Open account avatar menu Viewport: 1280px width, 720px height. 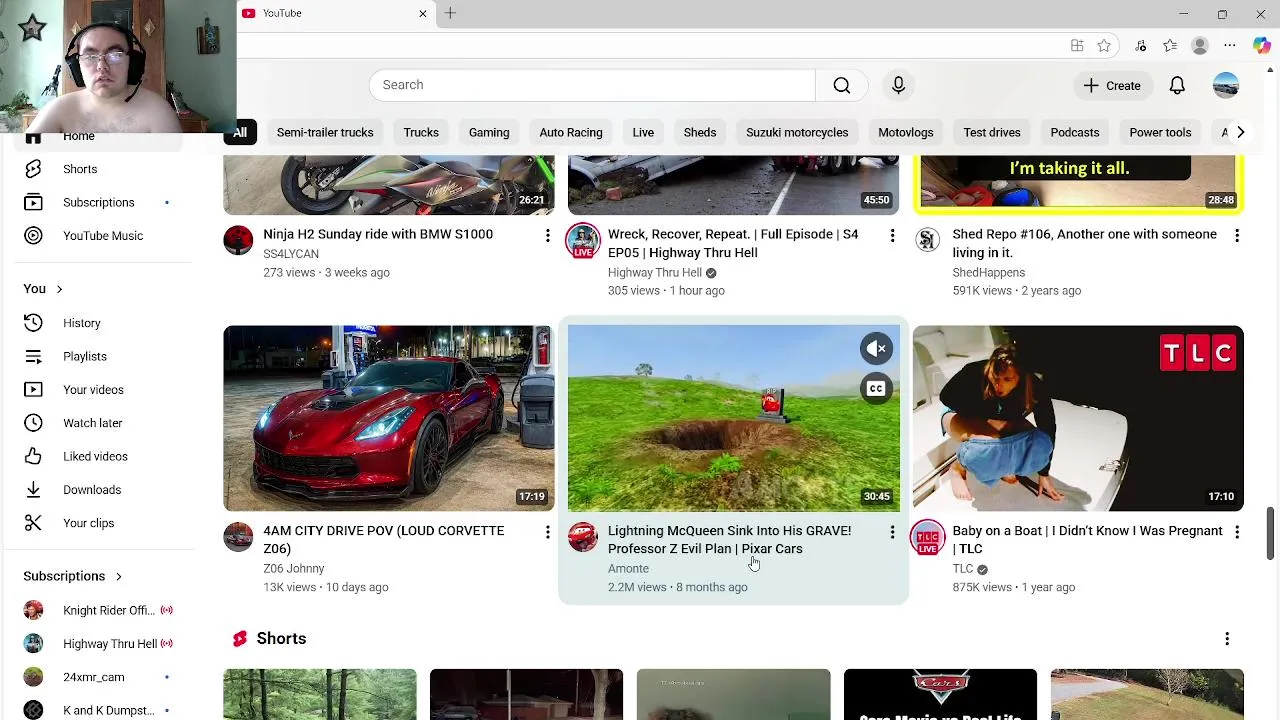pyautogui.click(x=1226, y=86)
